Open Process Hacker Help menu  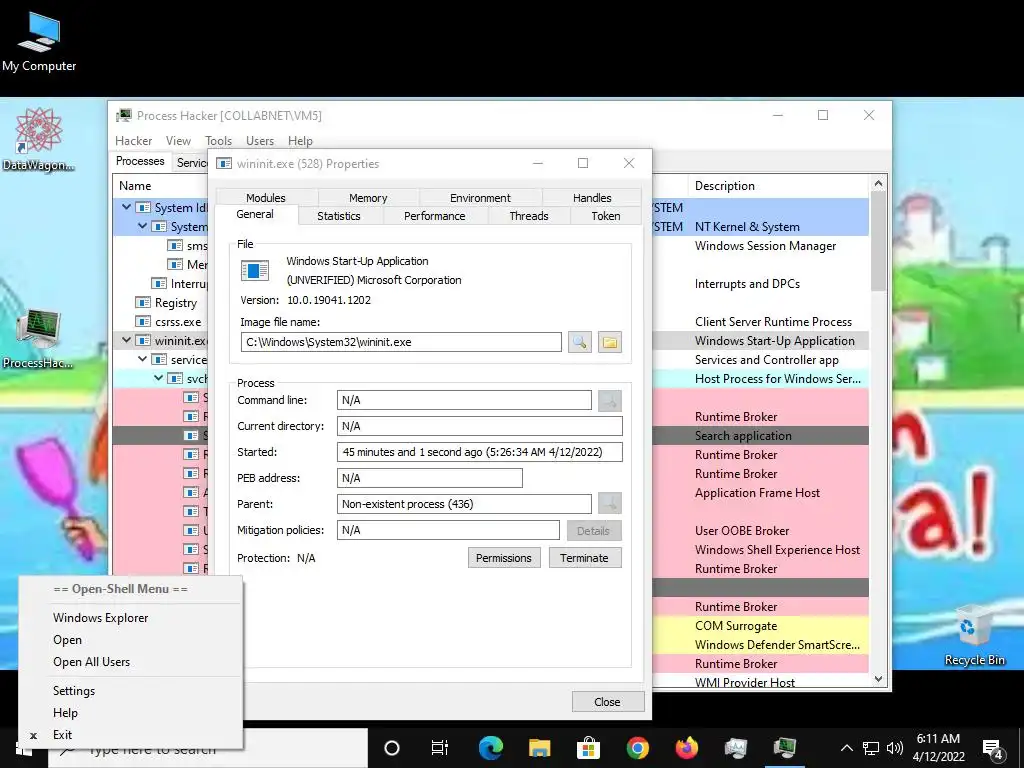[300, 141]
